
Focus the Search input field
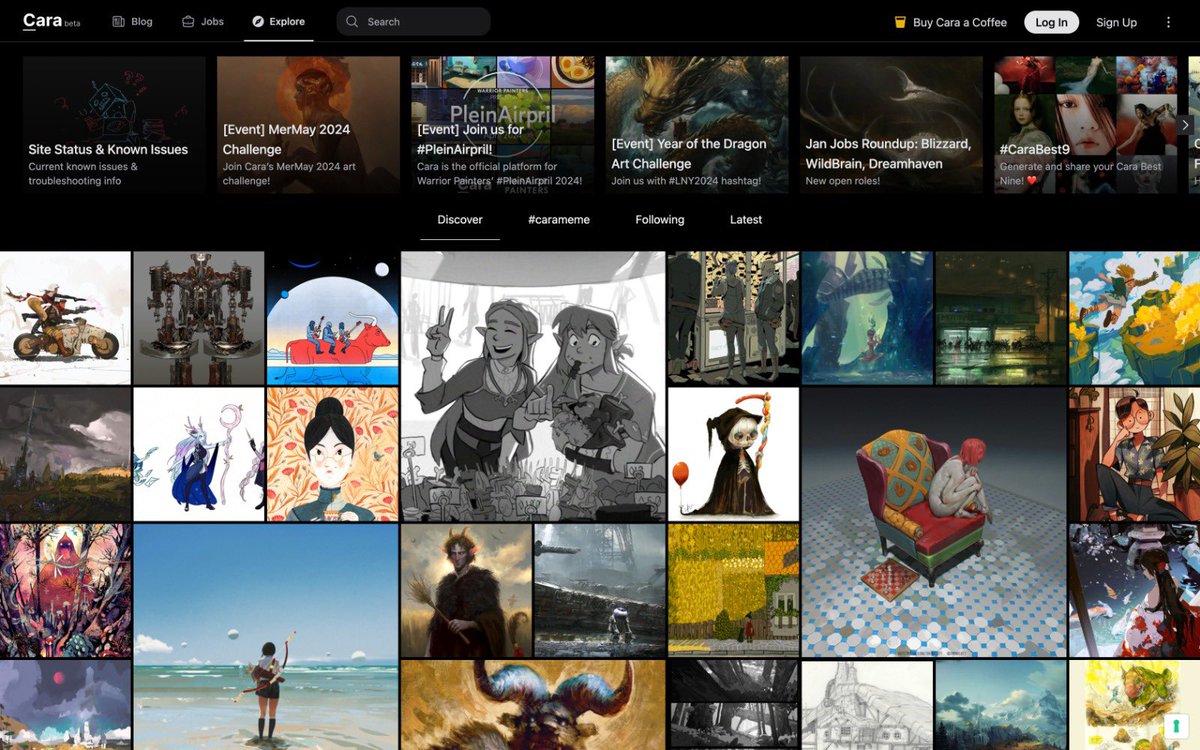(413, 21)
